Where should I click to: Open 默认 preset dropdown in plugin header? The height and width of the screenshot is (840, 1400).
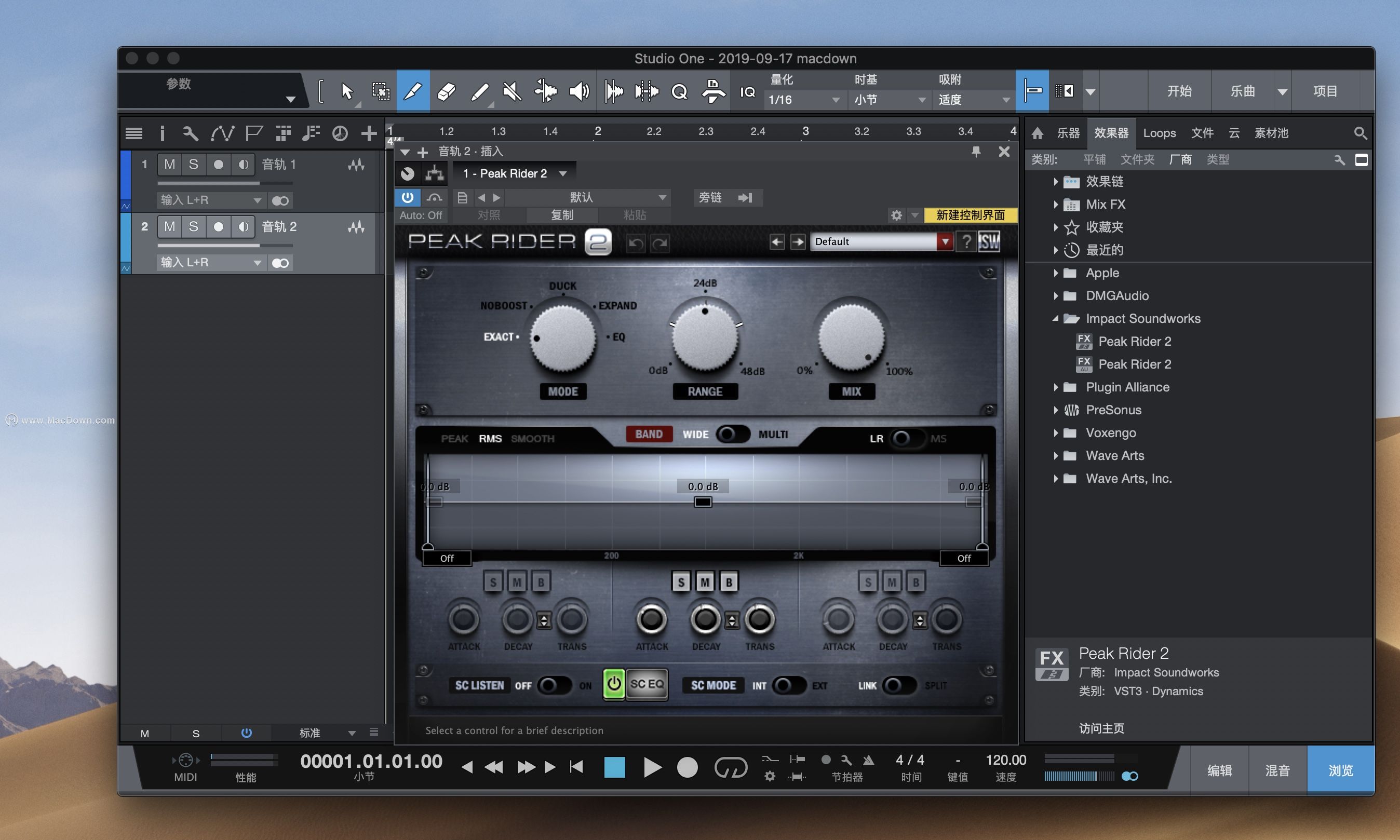(587, 198)
